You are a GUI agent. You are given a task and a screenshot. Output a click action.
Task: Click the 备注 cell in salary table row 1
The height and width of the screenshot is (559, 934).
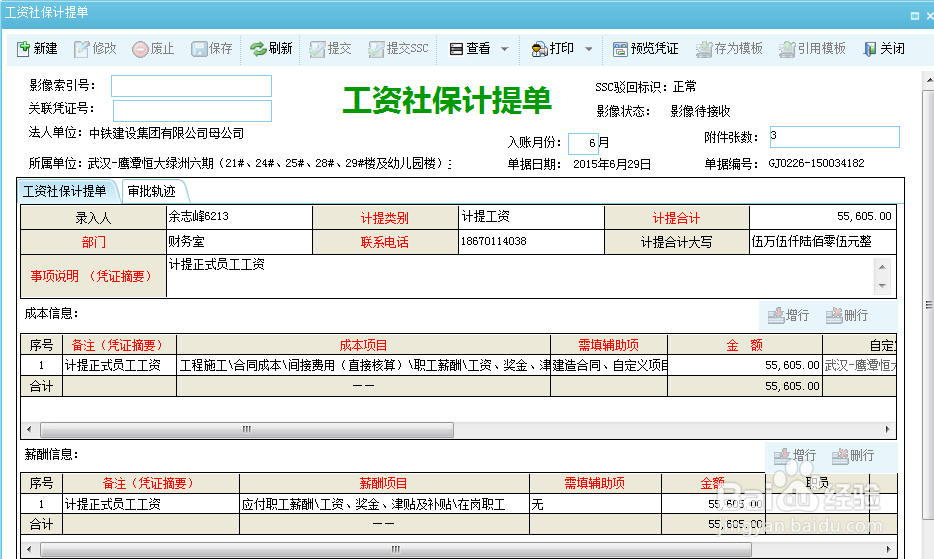pyautogui.click(x=151, y=504)
